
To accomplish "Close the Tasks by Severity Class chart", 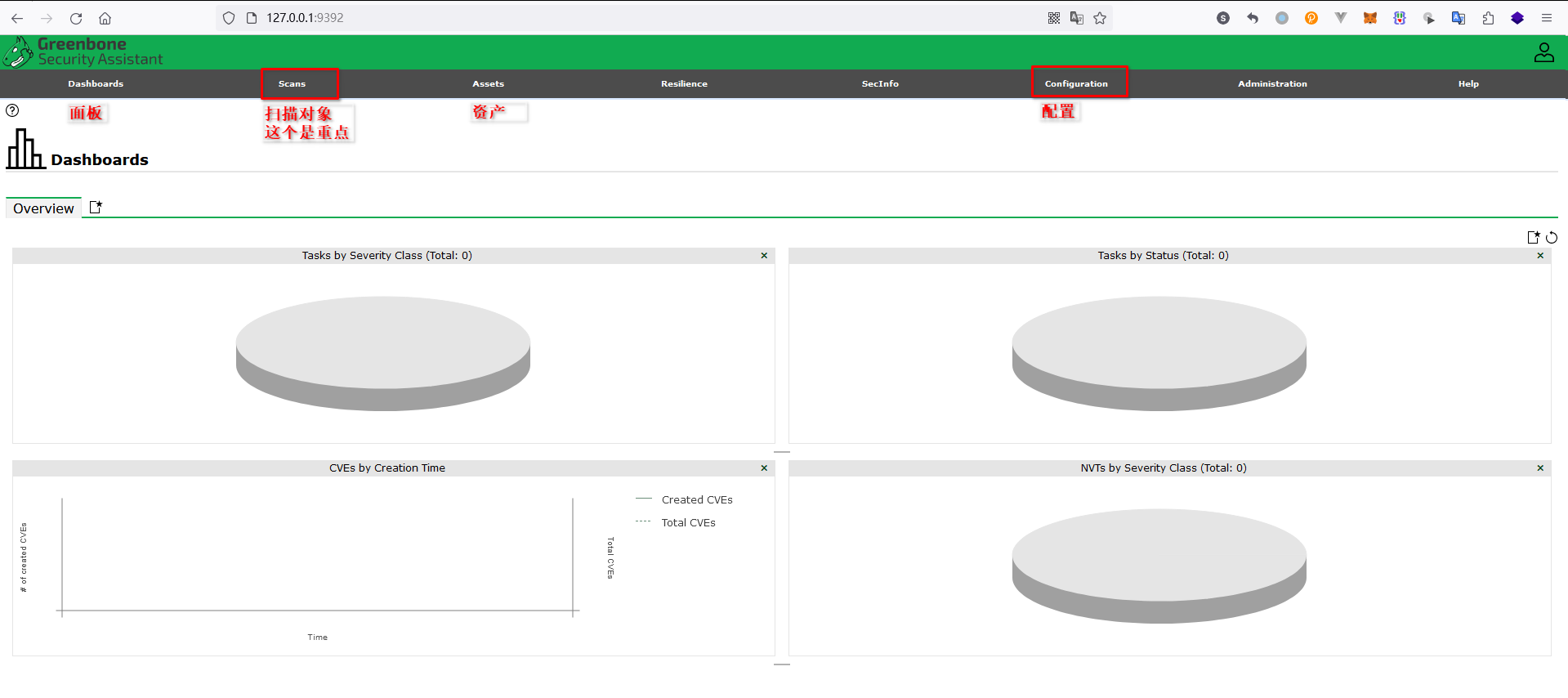I will [764, 256].
